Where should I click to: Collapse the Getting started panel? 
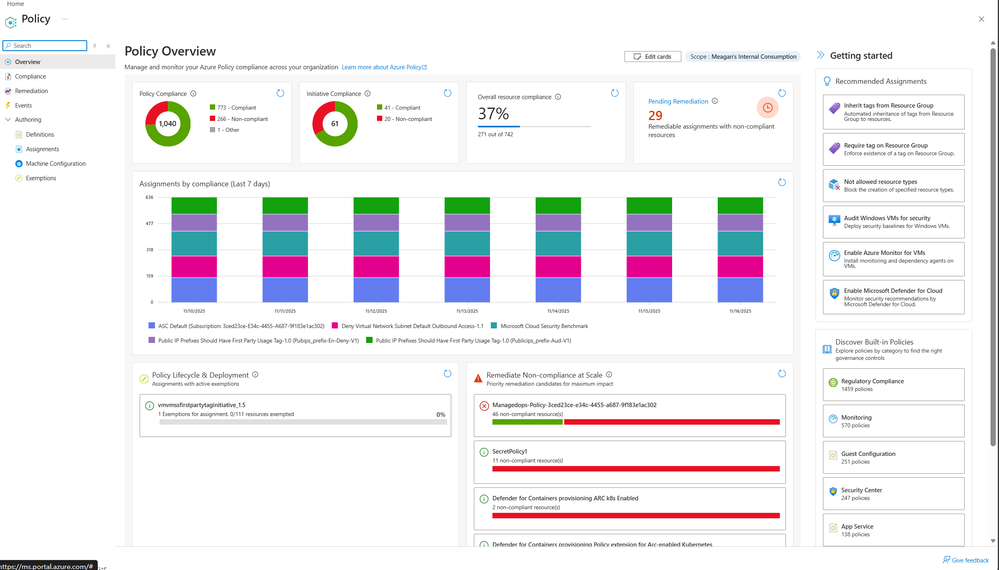pos(821,55)
